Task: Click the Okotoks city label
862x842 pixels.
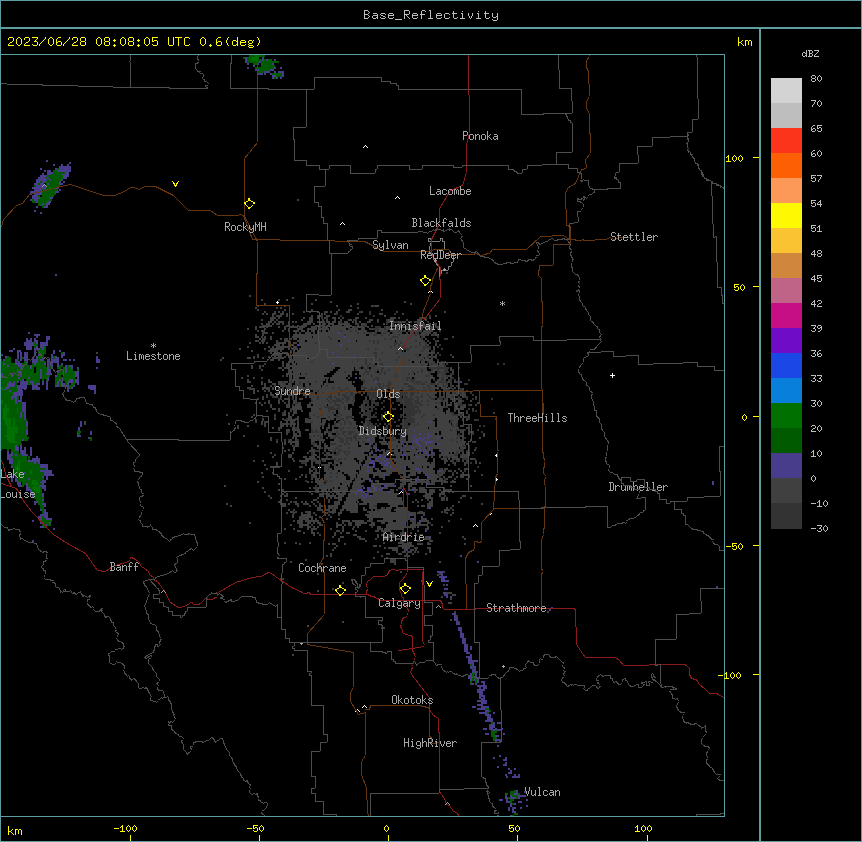Action: pos(412,700)
